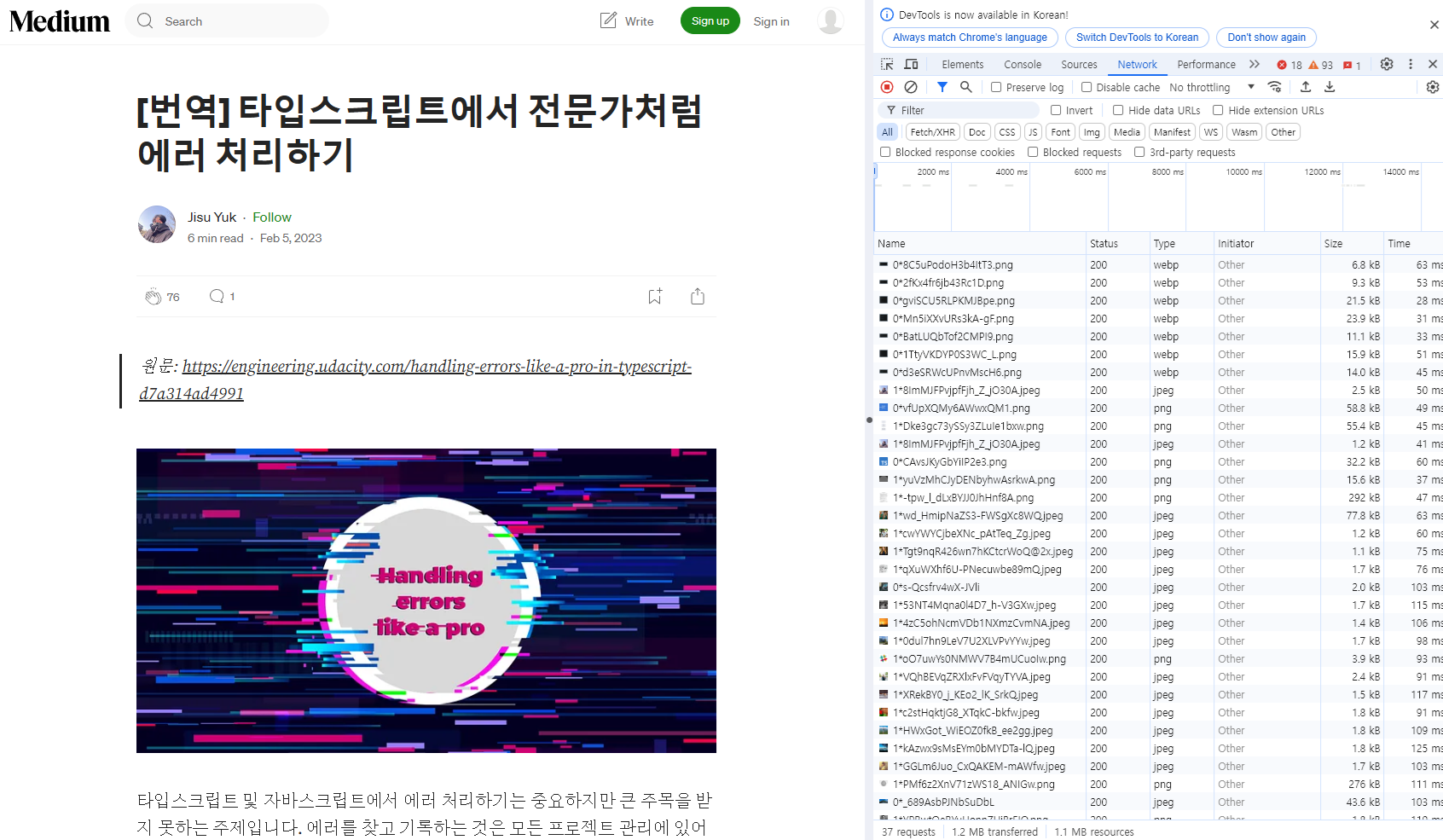Toggle the Invert filter checkbox
Viewport: 1443px width, 840px height.
[x=1056, y=110]
